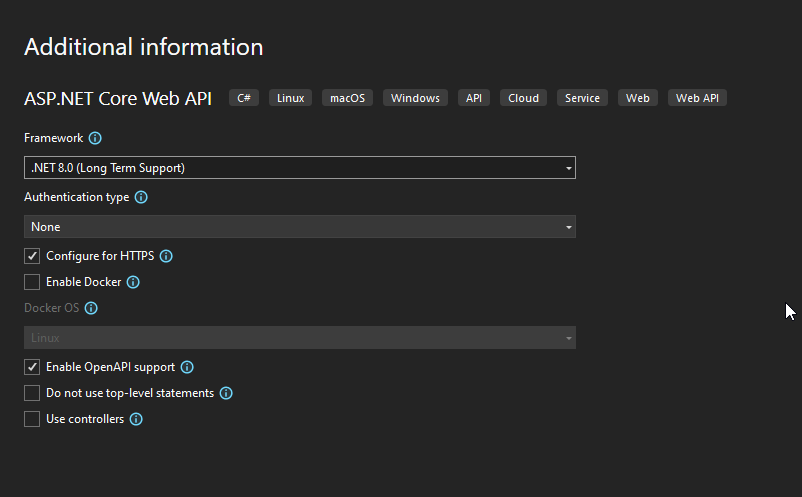Select the Cloud tag label
Viewport: 802px width, 497px height.
point(523,98)
